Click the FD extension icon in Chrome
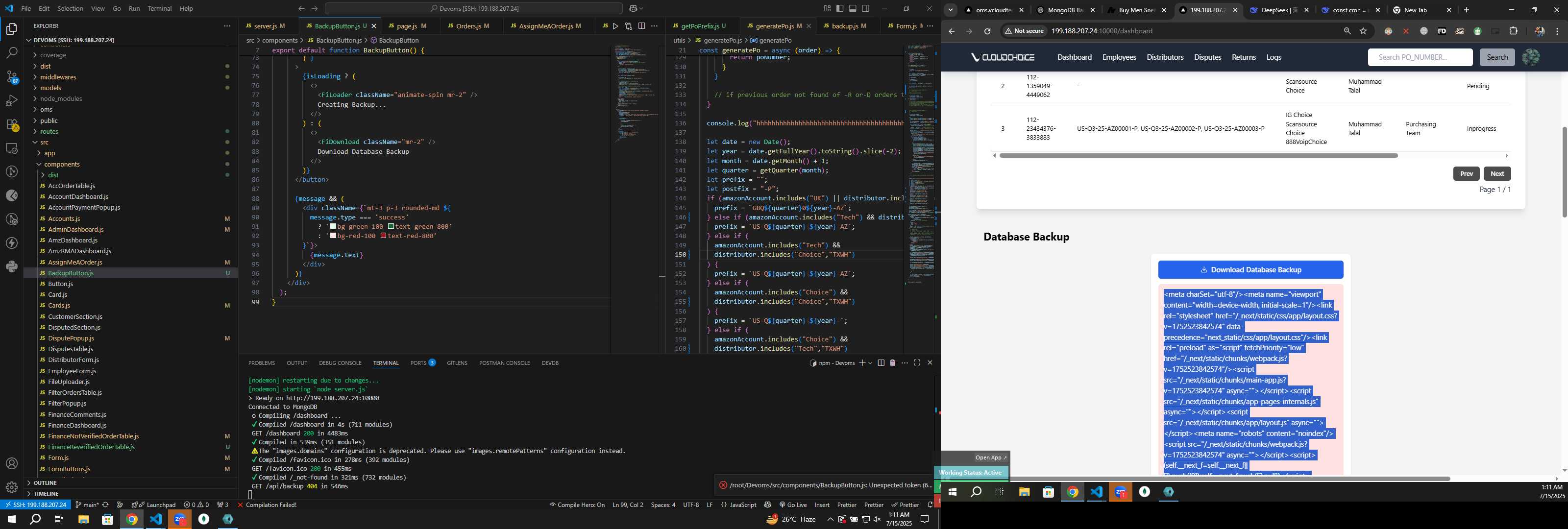The height and width of the screenshot is (529, 1568). tap(1442, 31)
